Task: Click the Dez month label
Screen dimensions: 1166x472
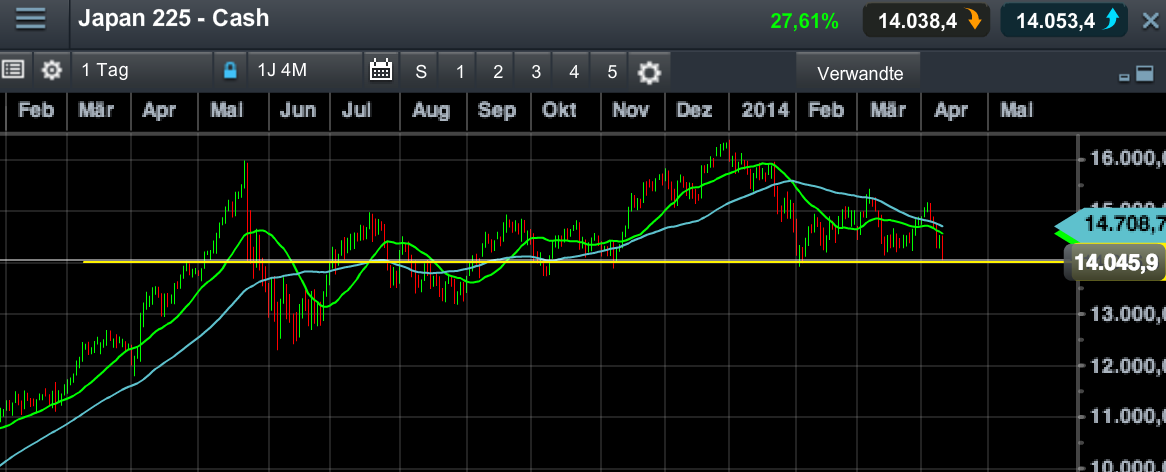Action: (x=694, y=111)
